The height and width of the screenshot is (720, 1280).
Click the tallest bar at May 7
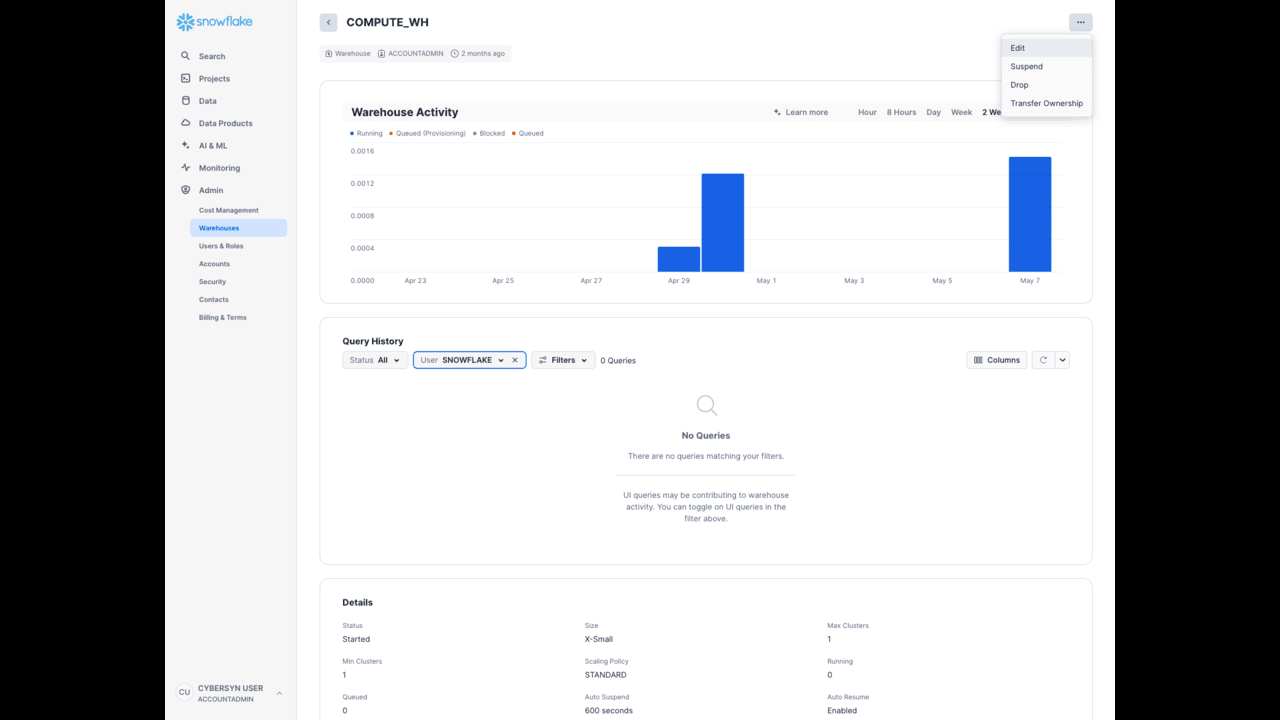[1030, 214]
